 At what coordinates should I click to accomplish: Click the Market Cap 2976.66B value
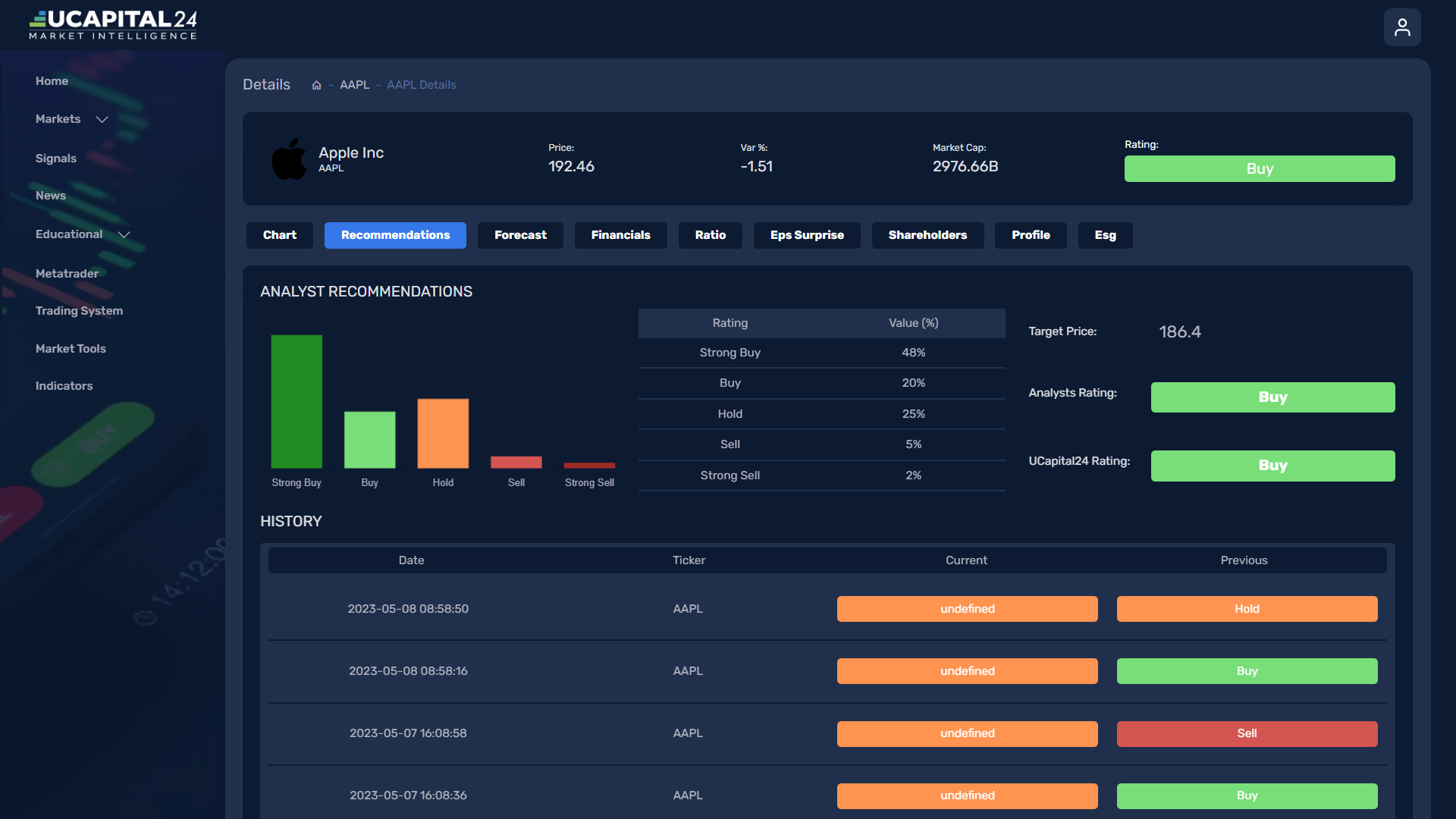(x=965, y=166)
